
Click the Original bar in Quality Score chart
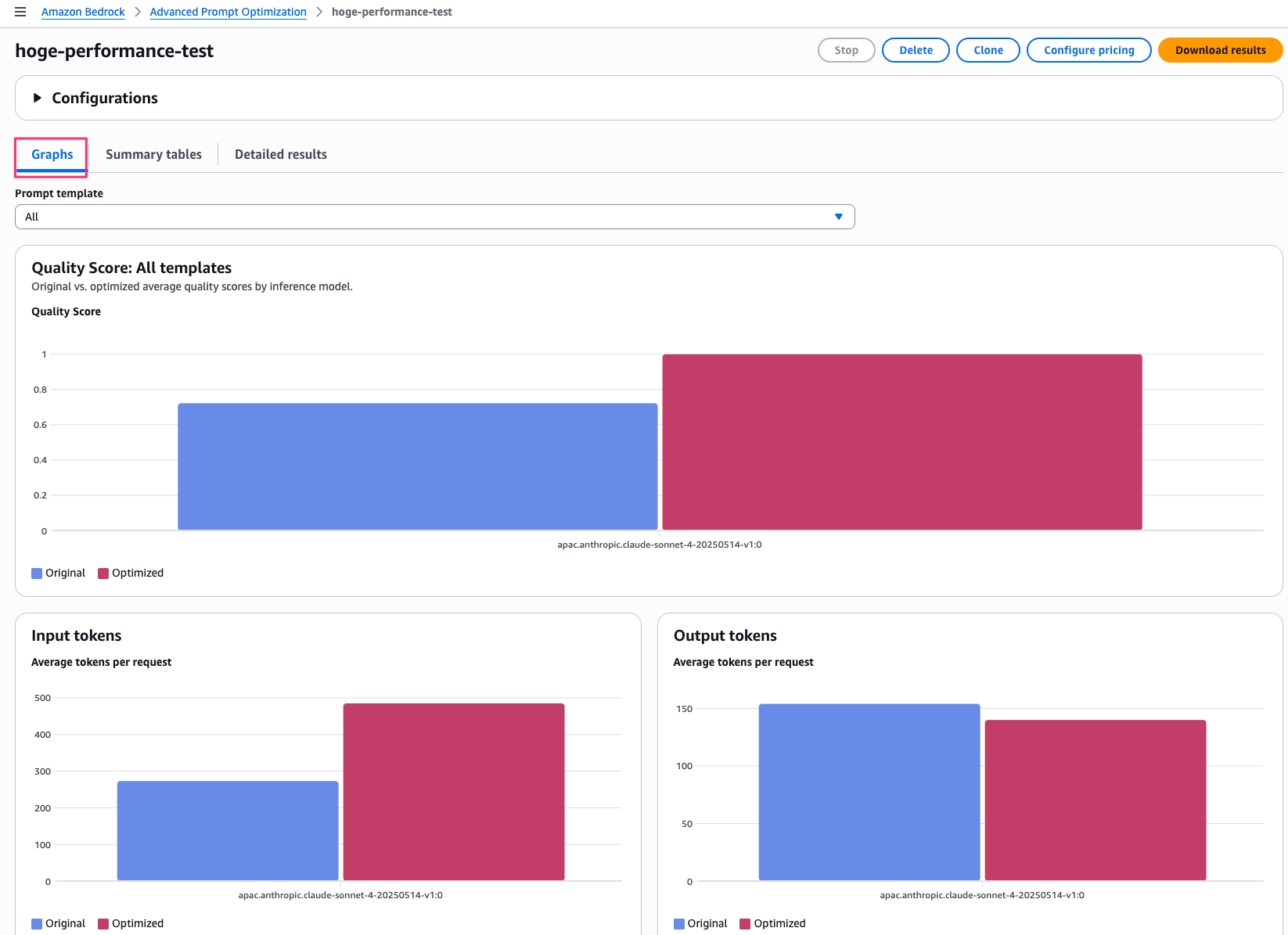[418, 466]
